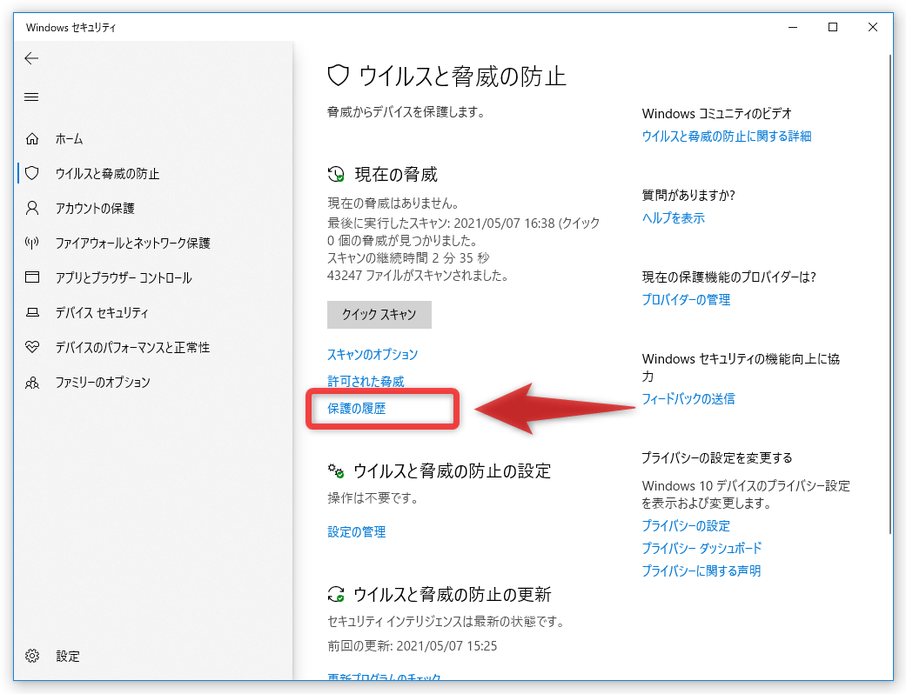
Task: Click the text スキャンの継続時間 2 分 35 秒
Action: point(409,258)
